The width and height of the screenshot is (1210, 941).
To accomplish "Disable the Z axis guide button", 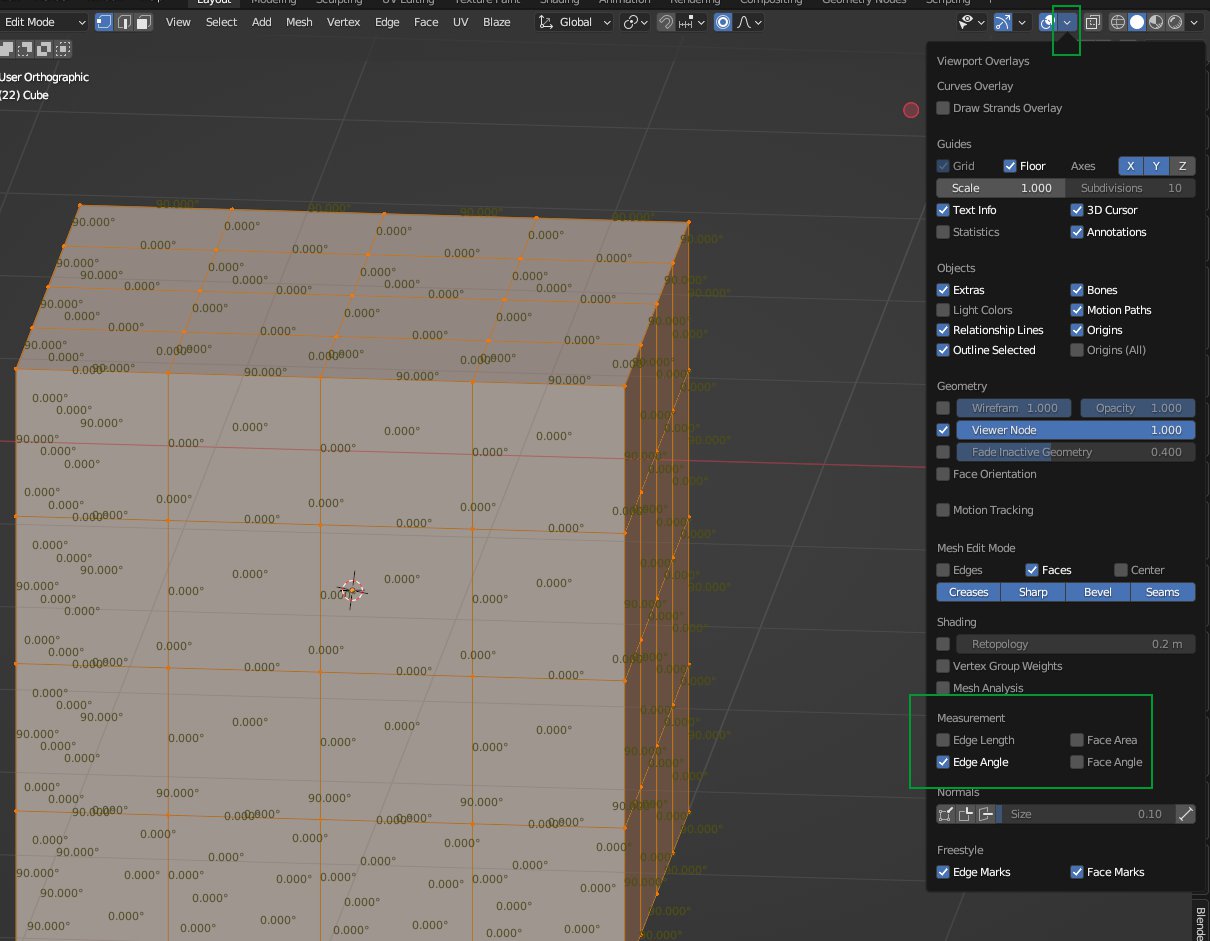I will [1182, 166].
